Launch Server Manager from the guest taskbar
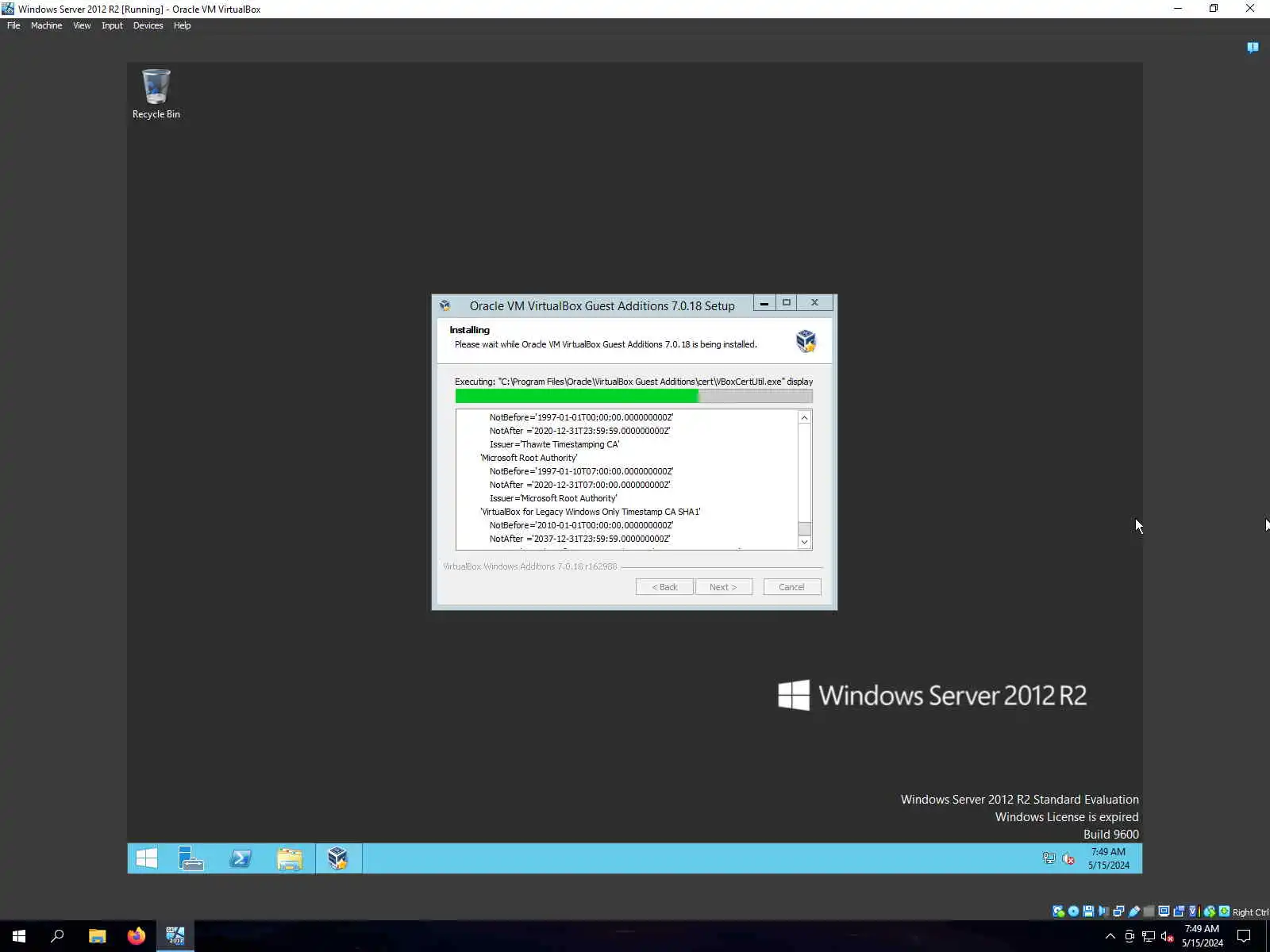Screen dimensions: 1270x952 coord(191,858)
